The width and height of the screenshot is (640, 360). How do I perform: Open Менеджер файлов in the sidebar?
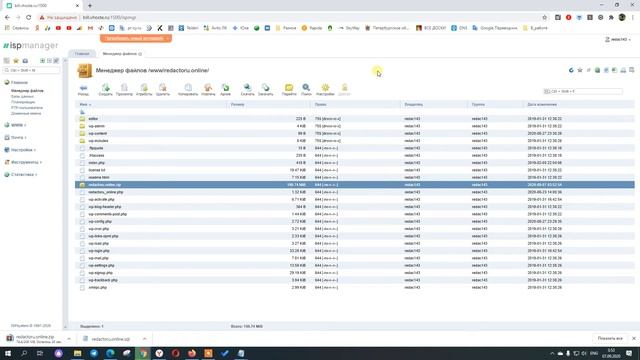27,91
